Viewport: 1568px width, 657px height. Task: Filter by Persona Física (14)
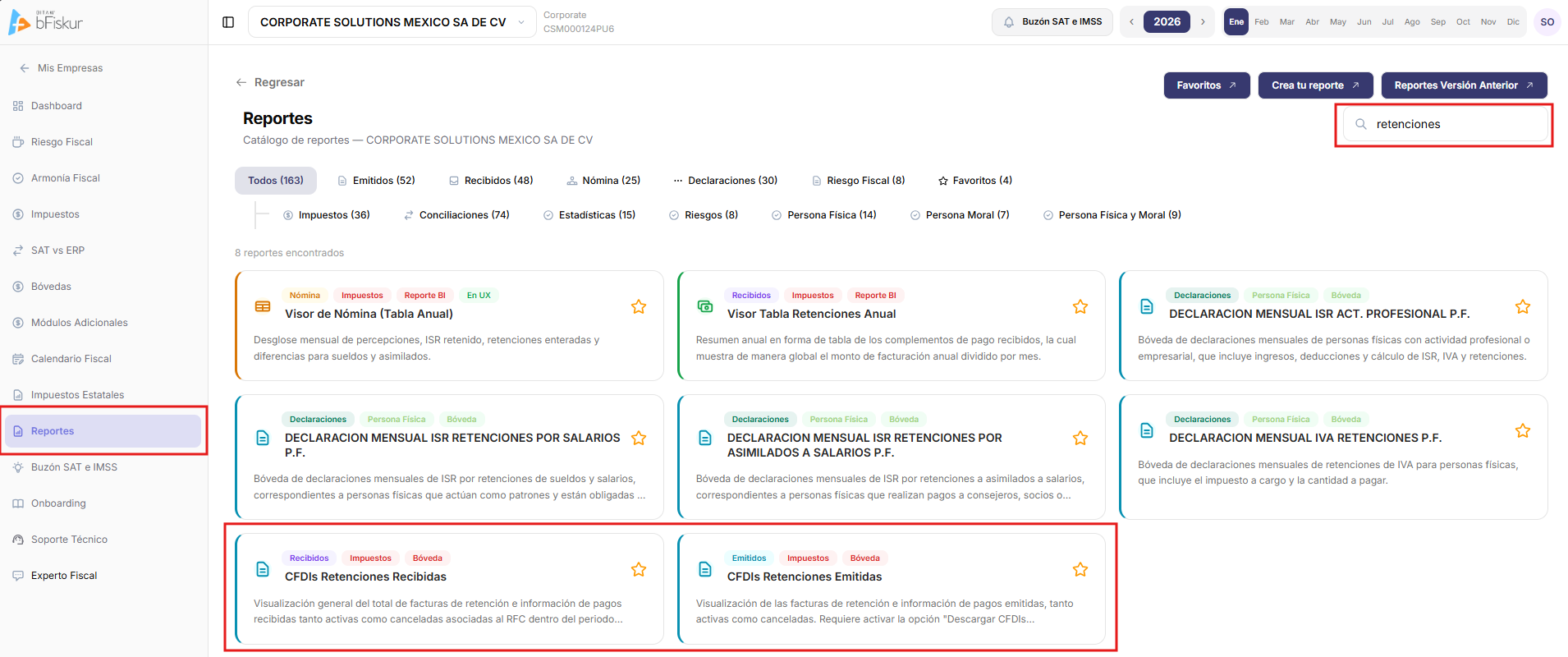pos(823,215)
